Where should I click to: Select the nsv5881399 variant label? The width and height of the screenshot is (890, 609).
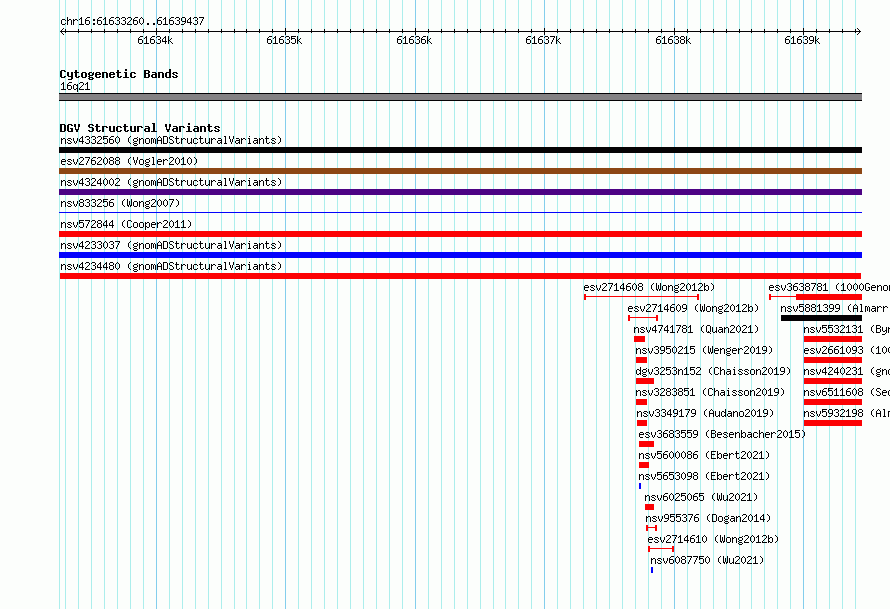pyautogui.click(x=834, y=308)
